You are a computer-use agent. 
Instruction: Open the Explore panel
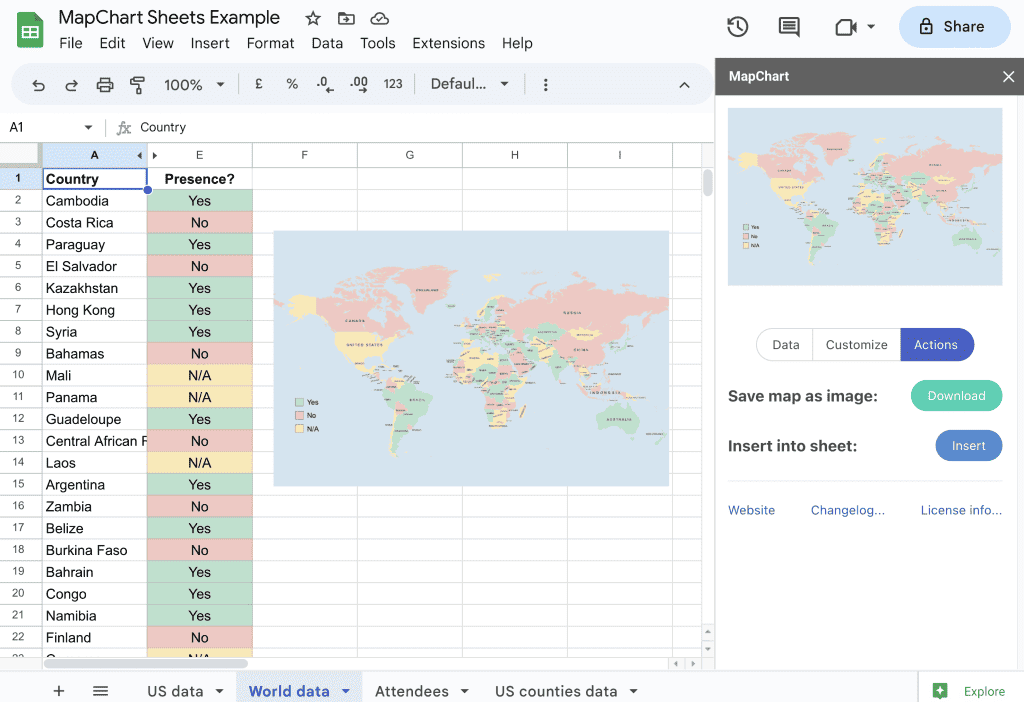(x=969, y=691)
